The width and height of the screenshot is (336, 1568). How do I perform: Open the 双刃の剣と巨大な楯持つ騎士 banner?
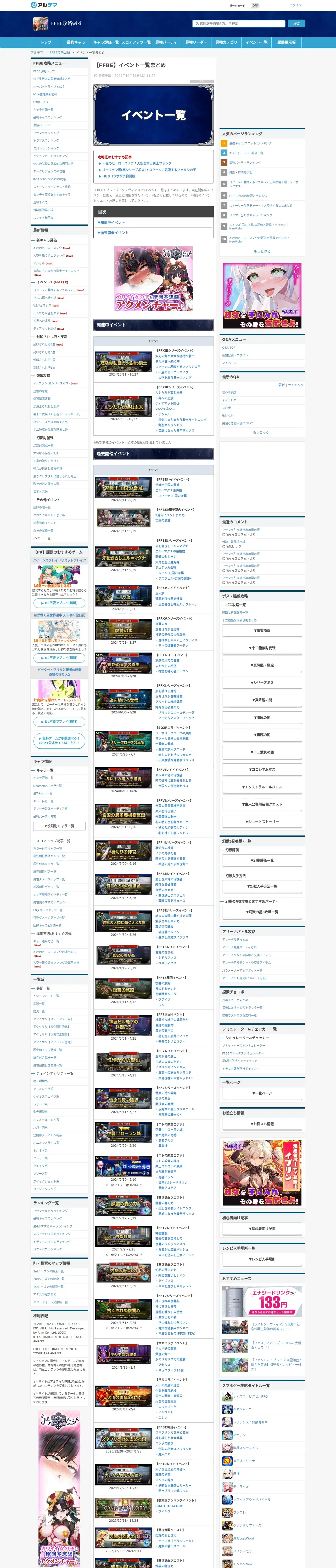124,362
